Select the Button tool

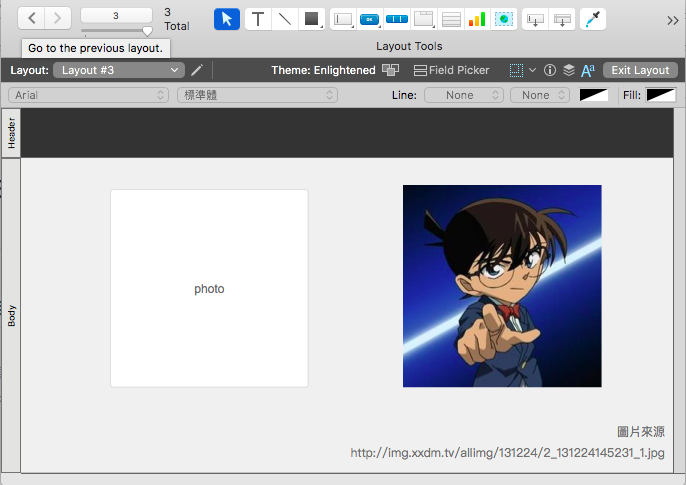[x=370, y=19]
